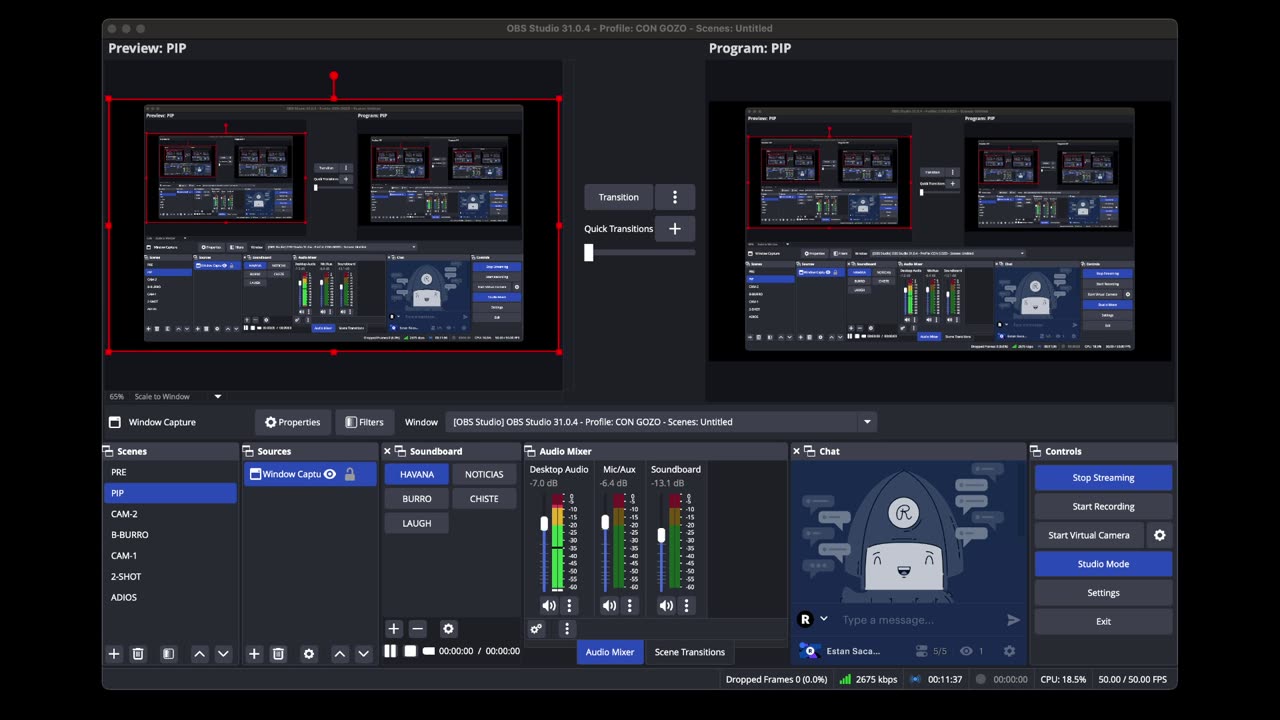This screenshot has height=720, width=1280.
Task: Close the Soundboard dock
Action: click(x=387, y=451)
